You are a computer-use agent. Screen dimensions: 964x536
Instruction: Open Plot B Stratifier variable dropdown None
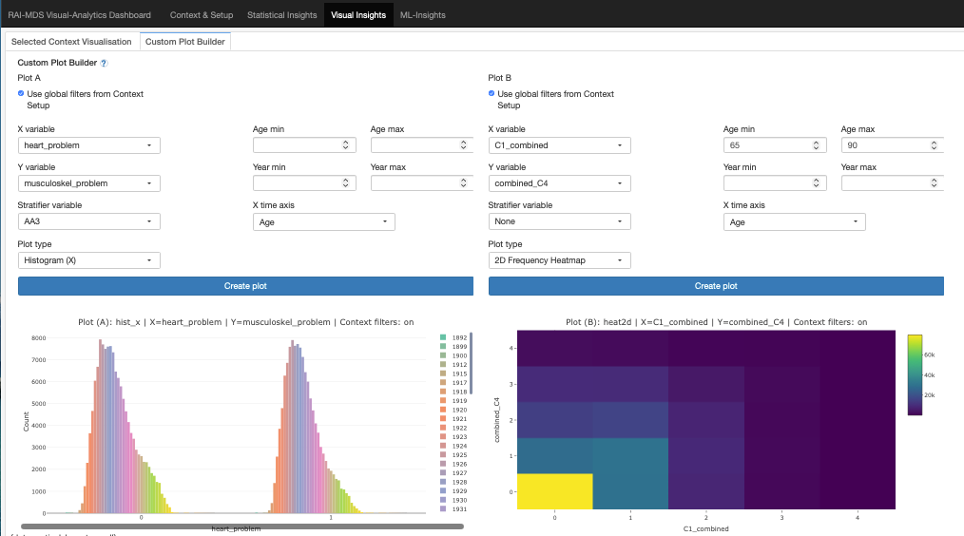click(559, 221)
